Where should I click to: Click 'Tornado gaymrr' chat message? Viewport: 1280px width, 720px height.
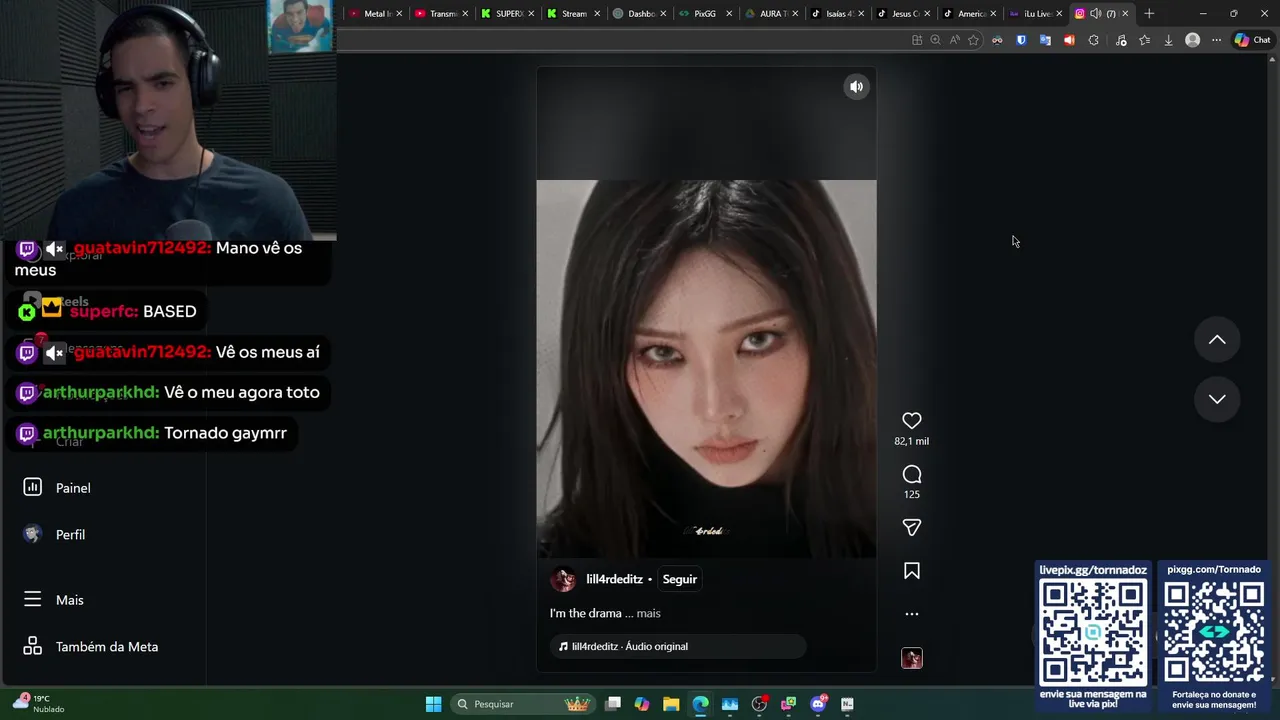(225, 433)
